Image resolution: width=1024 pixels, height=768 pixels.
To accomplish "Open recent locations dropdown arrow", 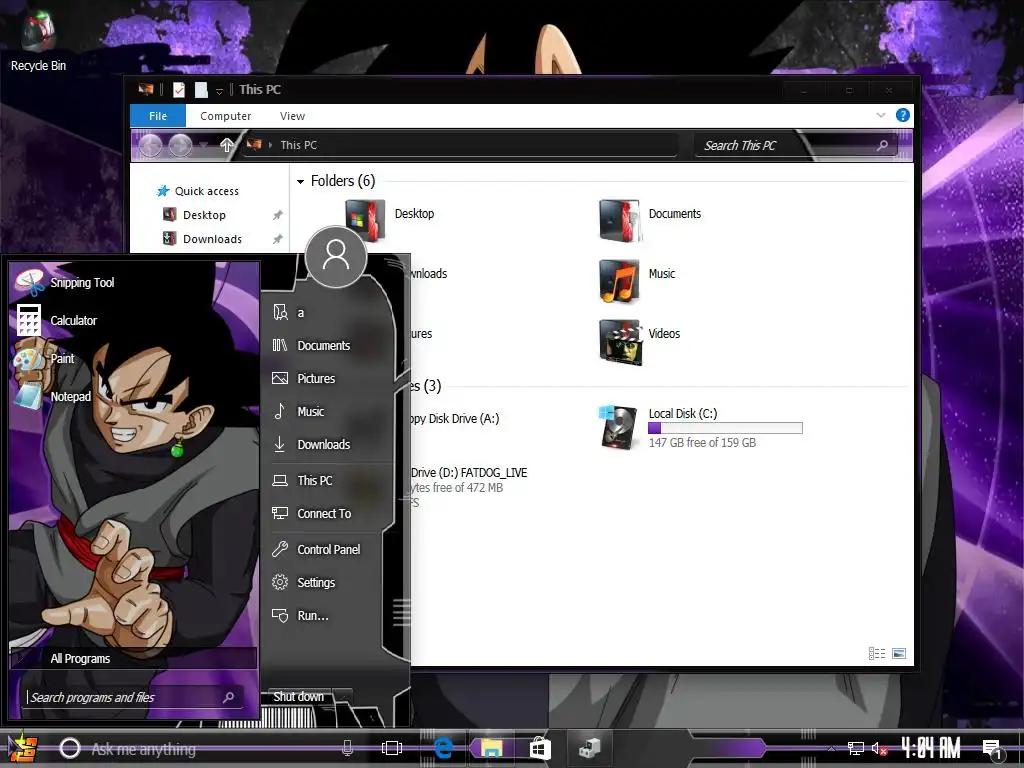I will [204, 145].
